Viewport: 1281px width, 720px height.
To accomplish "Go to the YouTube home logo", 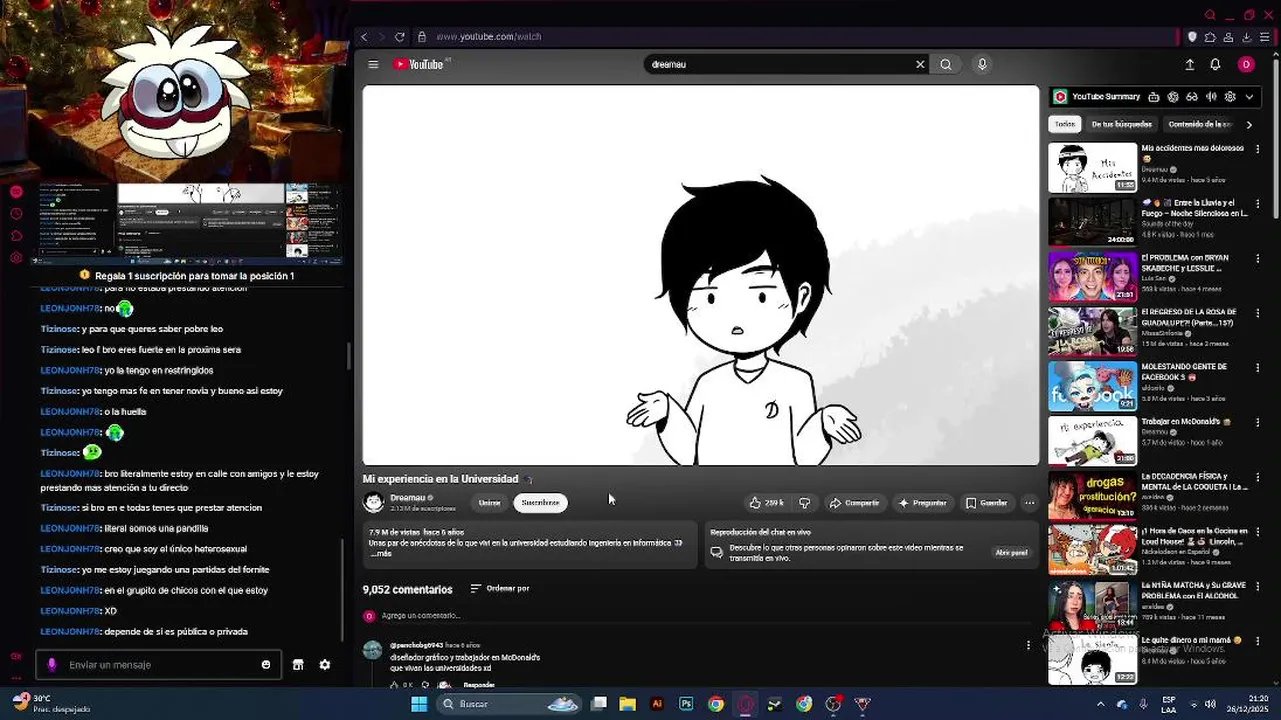I will 418,64.
